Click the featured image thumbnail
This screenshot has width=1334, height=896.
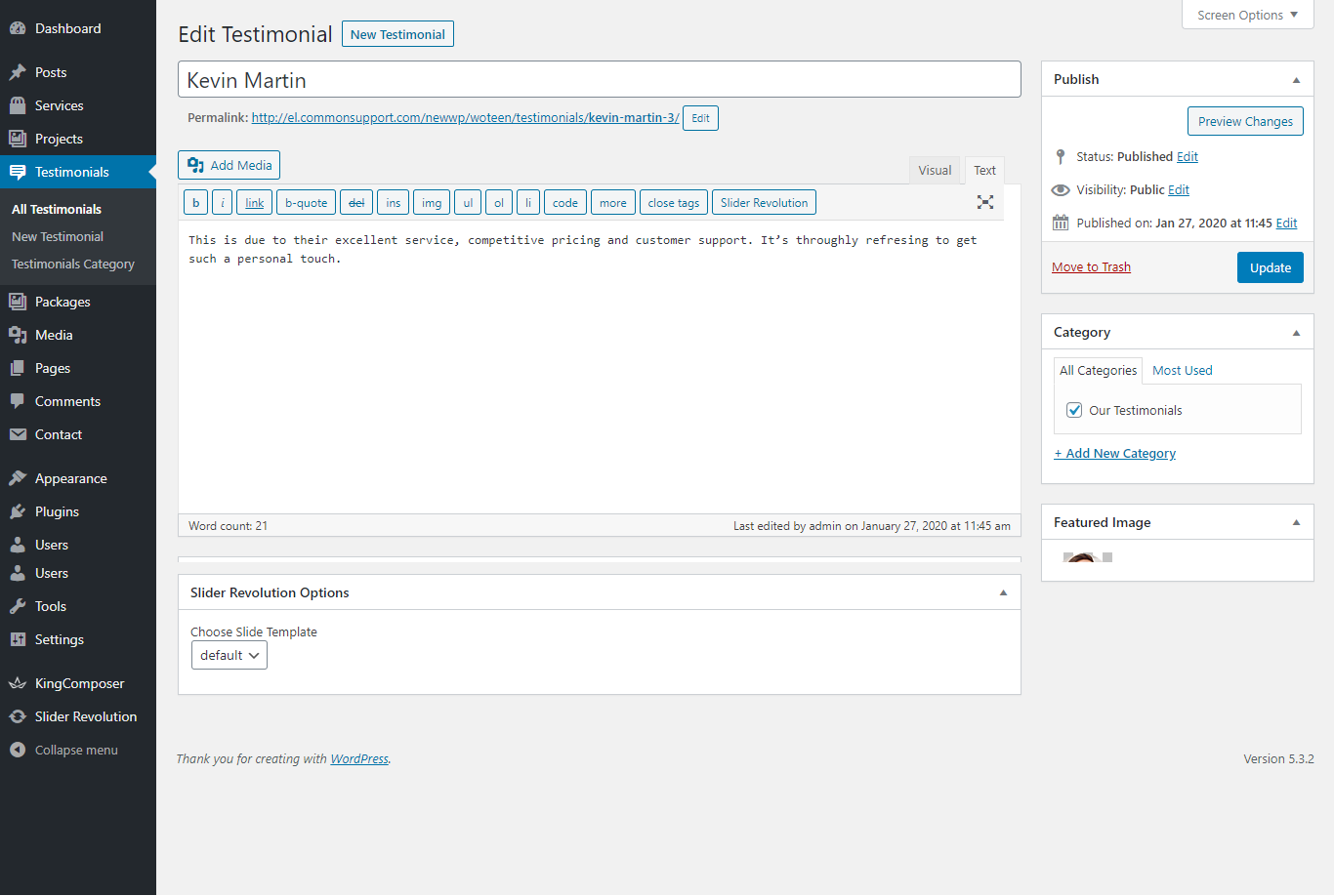coord(1082,558)
